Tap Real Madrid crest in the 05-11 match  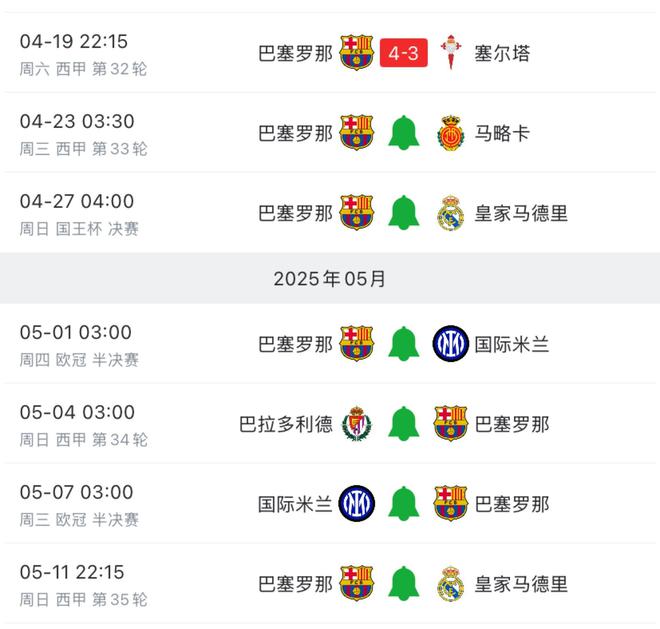[451, 584]
